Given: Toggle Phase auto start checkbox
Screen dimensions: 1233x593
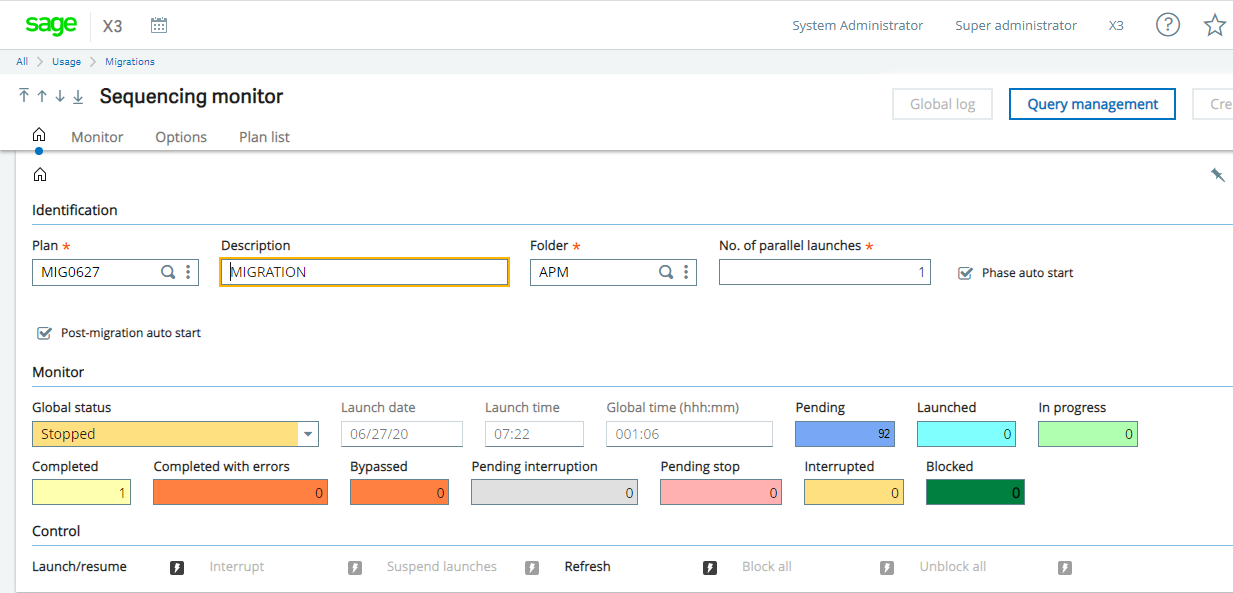Looking at the screenshot, I should pyautogui.click(x=965, y=273).
